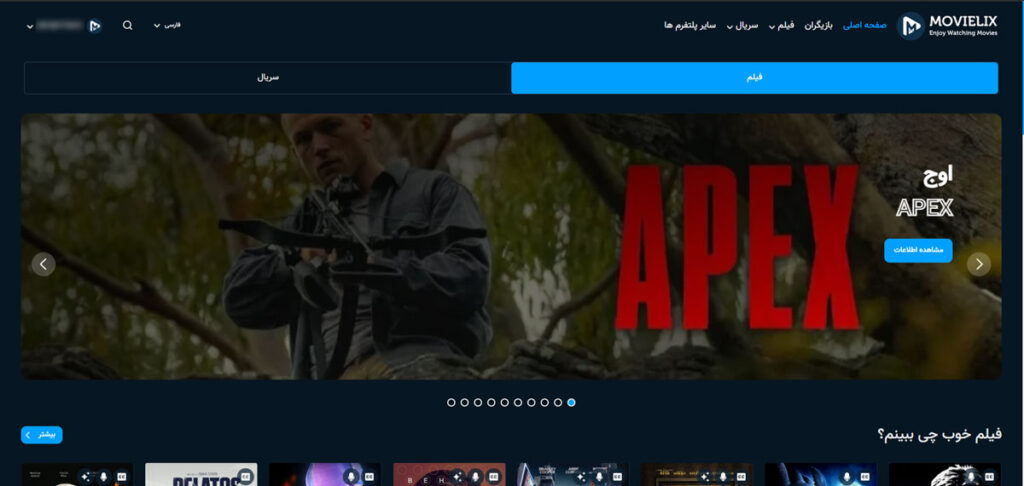This screenshot has width=1024, height=486.
Task: Open the سایر پلتفرم ها navigation link
Action: [x=690, y=25]
